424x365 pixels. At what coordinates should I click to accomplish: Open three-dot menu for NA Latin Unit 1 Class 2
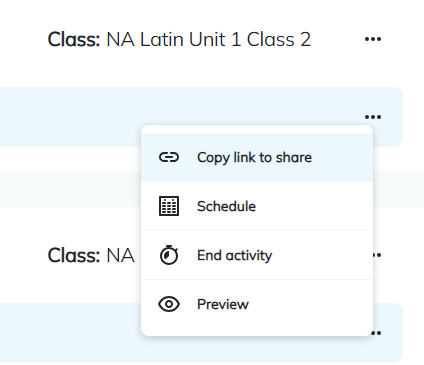click(373, 39)
